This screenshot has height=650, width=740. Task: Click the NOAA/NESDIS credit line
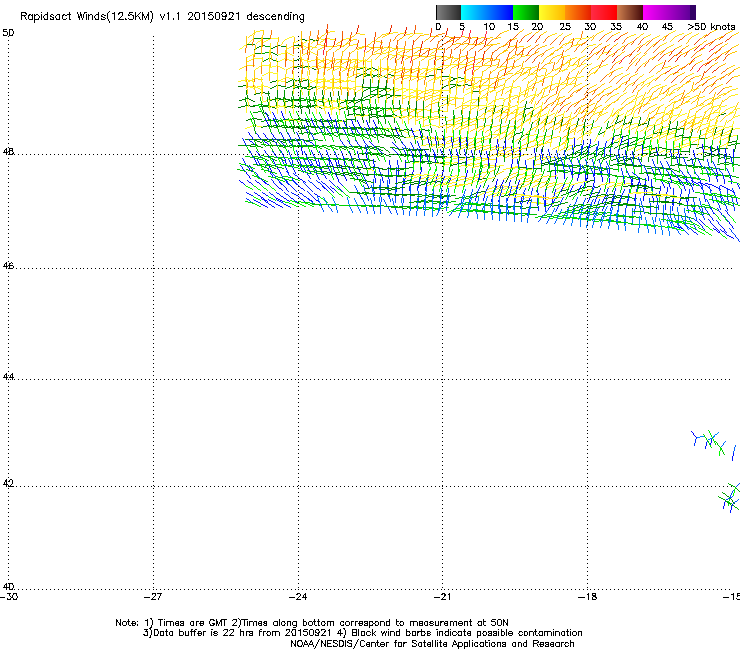pyautogui.click(x=432, y=644)
